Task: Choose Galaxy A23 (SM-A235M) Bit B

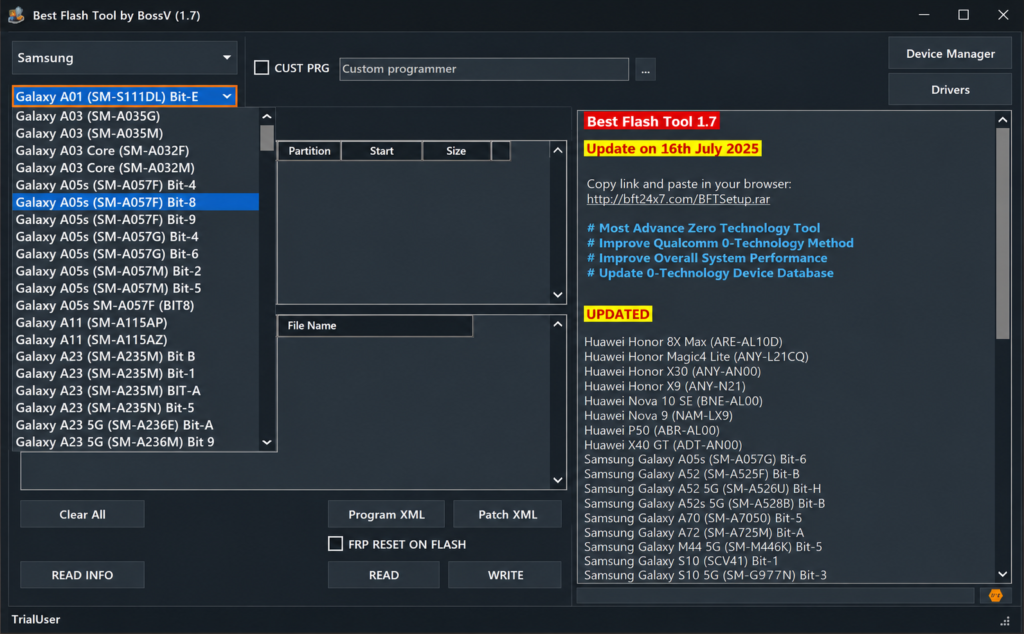Action: 136,357
